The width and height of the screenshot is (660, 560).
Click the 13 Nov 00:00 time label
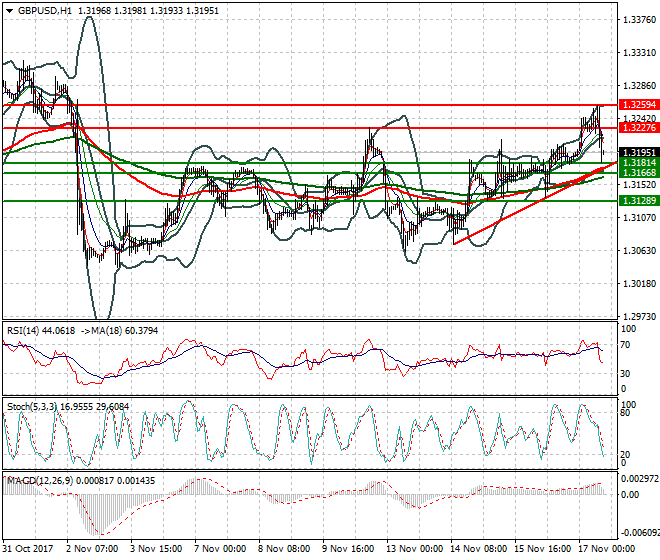[x=415, y=549]
